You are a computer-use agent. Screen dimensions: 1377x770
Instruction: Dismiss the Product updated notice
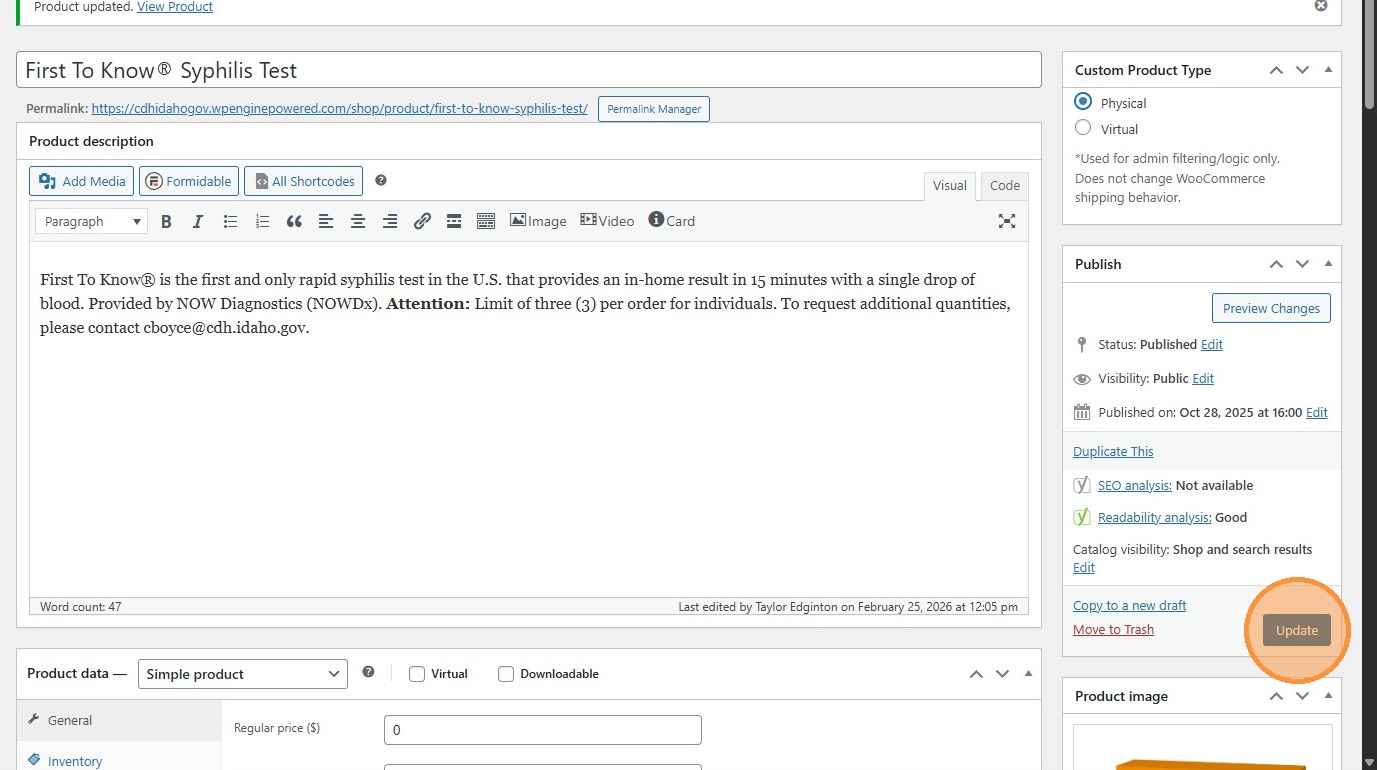click(1321, 6)
